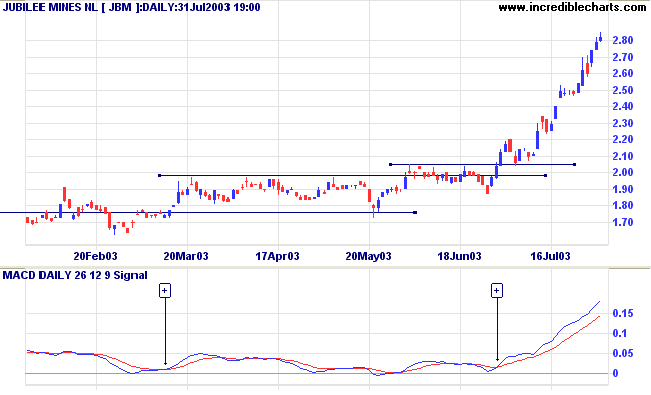Select the 20Mar03 date label

(186, 256)
